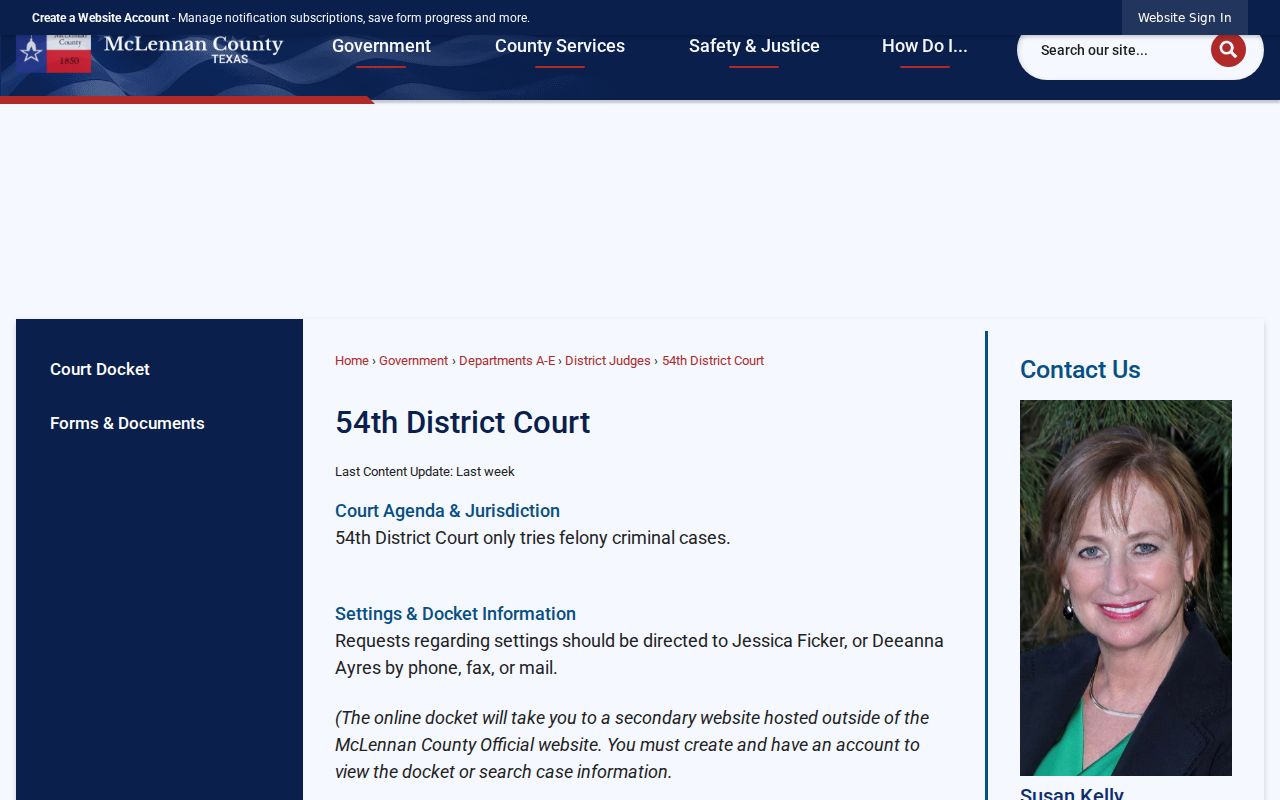Open the County Services menu
Viewport: 1280px width, 800px height.
point(560,46)
